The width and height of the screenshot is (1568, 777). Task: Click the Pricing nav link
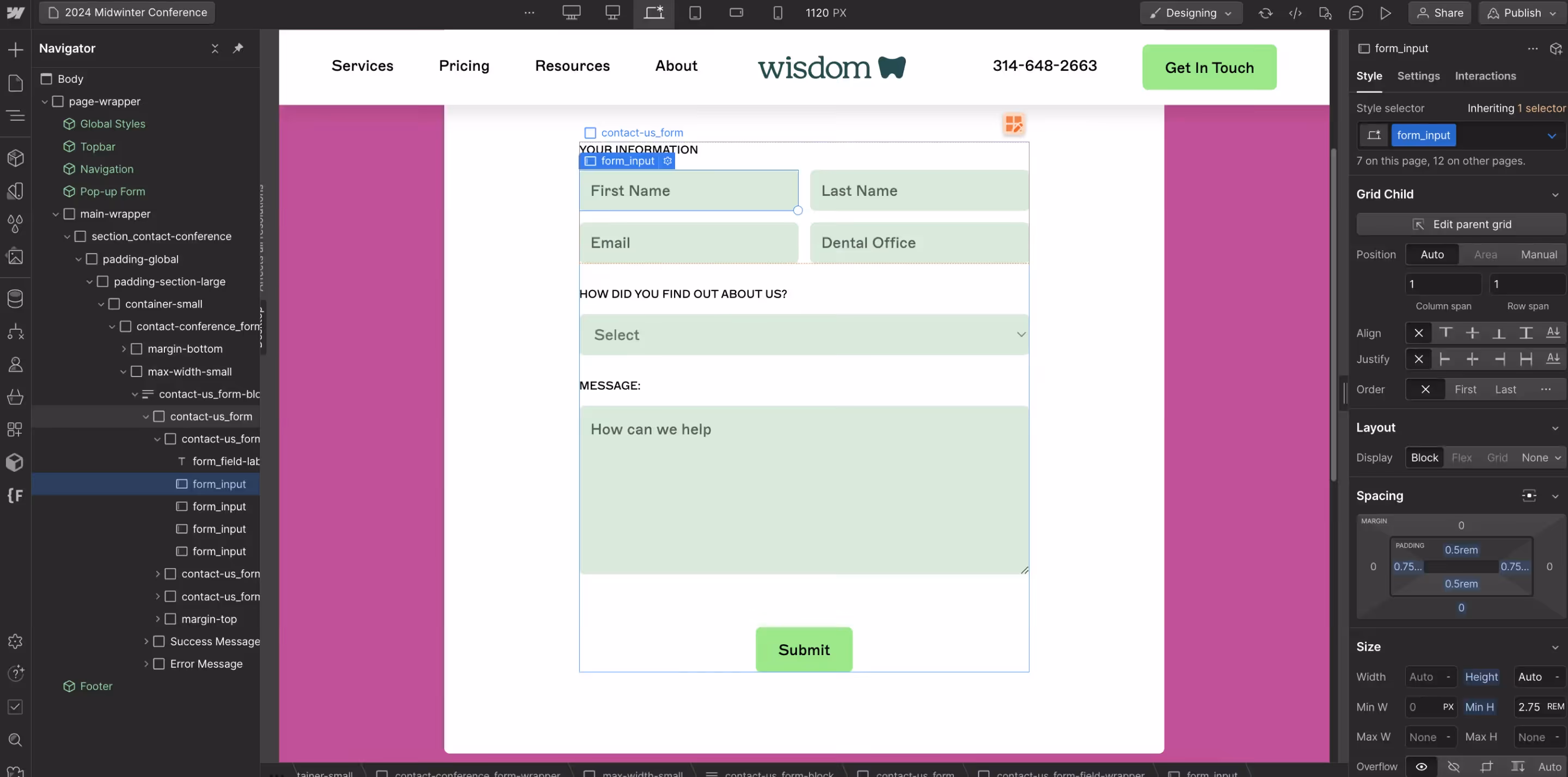(x=464, y=66)
